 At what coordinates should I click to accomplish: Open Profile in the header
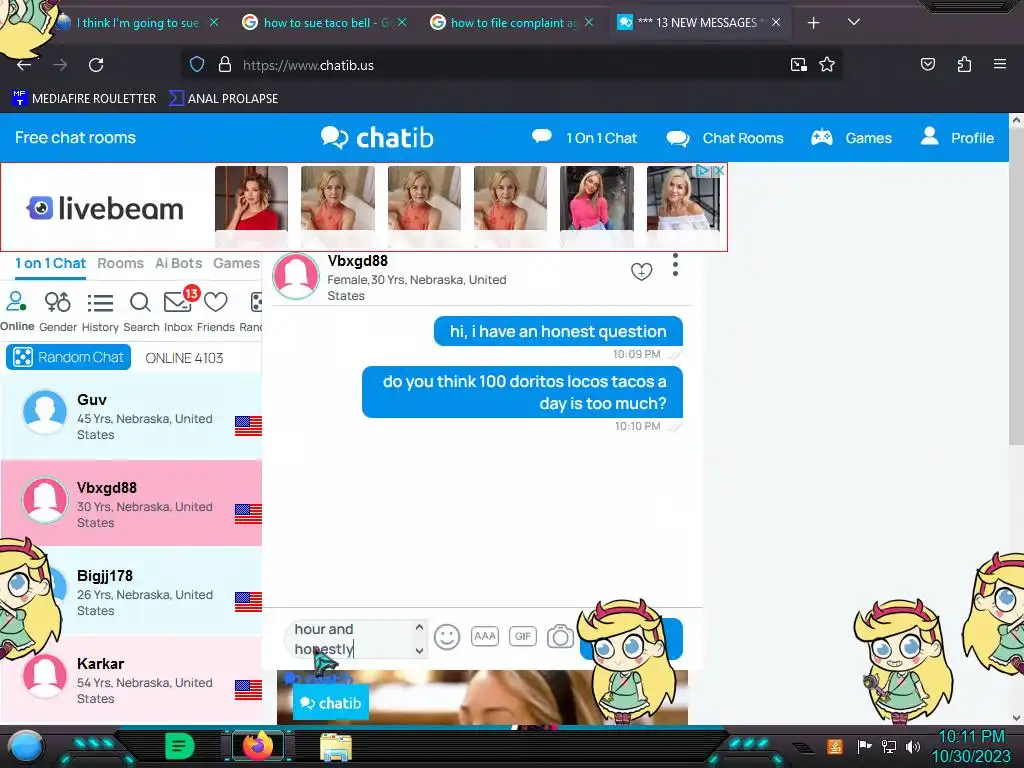pyautogui.click(x=957, y=138)
